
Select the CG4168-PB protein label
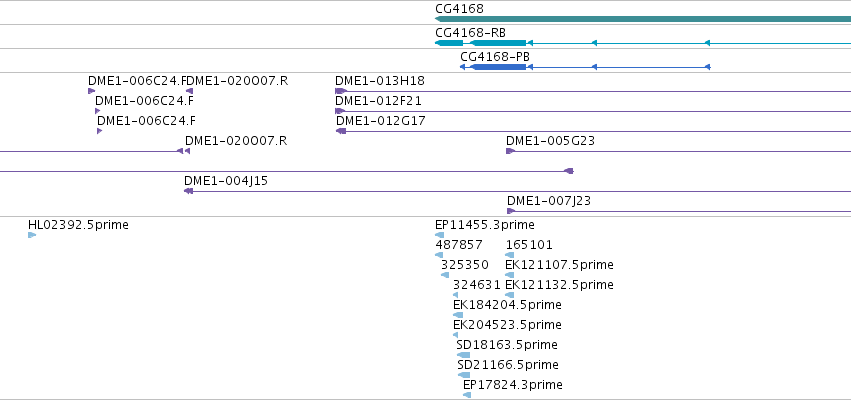(x=495, y=56)
